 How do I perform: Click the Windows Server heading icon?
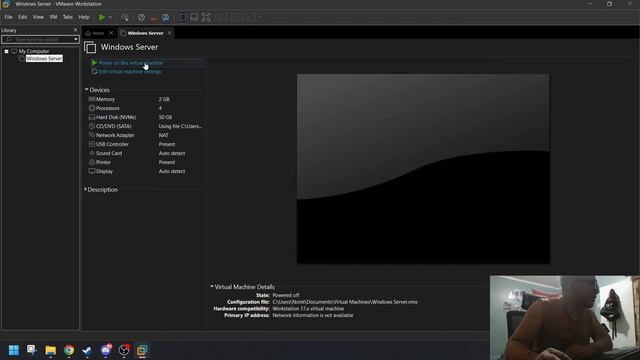click(x=90, y=47)
